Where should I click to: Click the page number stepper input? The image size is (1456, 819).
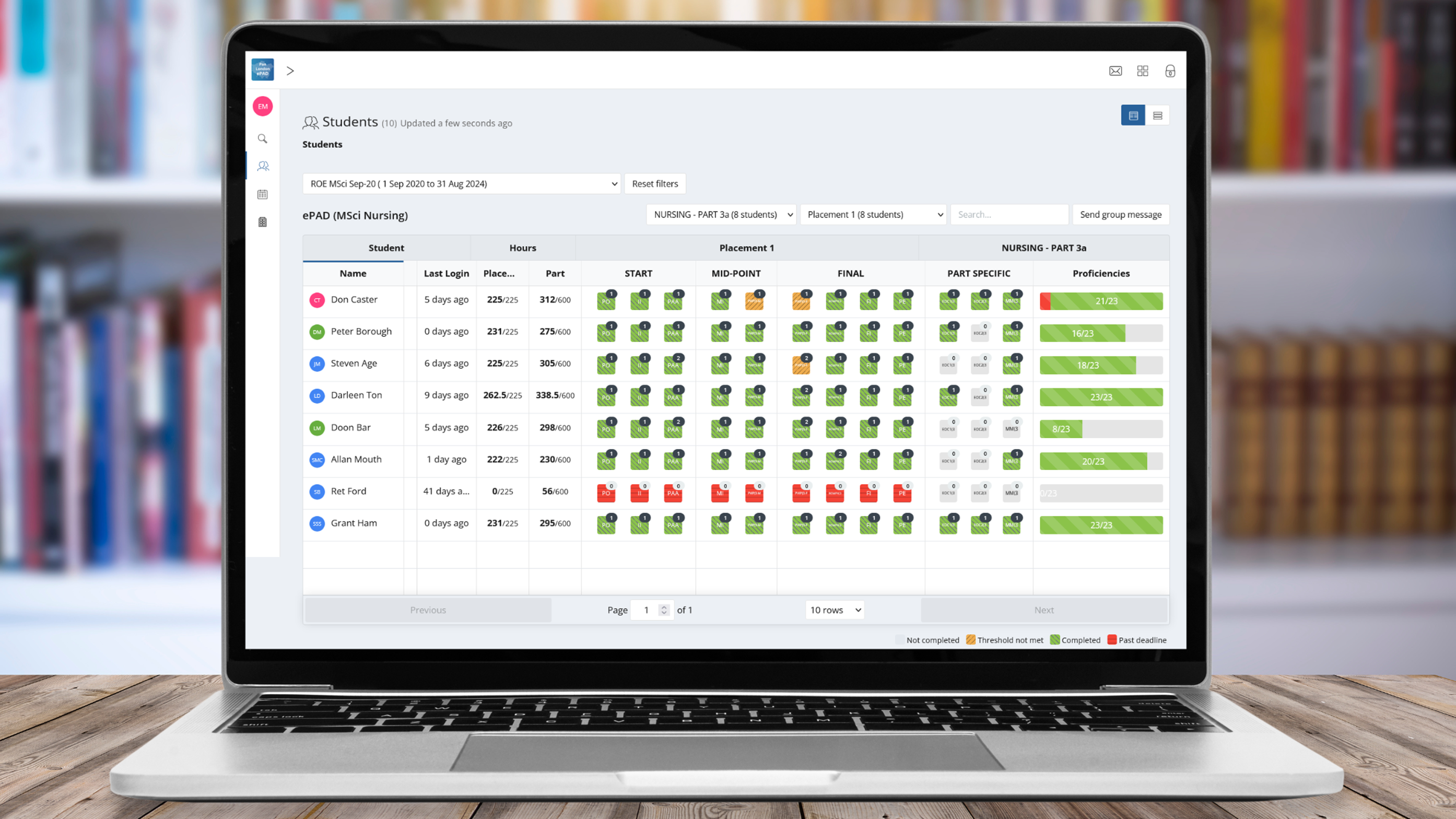650,609
